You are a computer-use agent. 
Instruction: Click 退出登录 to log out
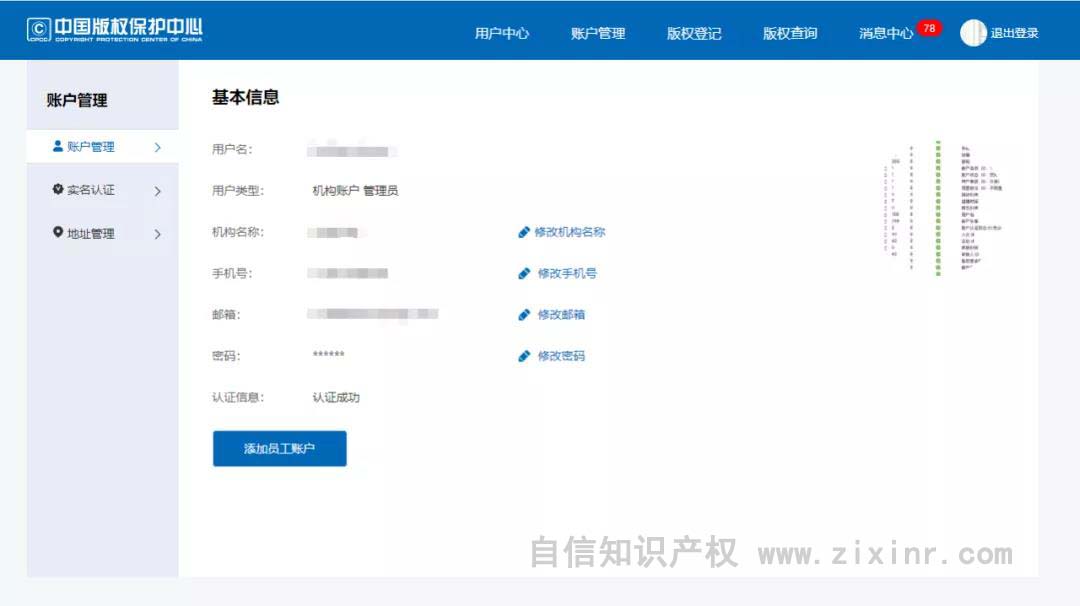point(1014,33)
